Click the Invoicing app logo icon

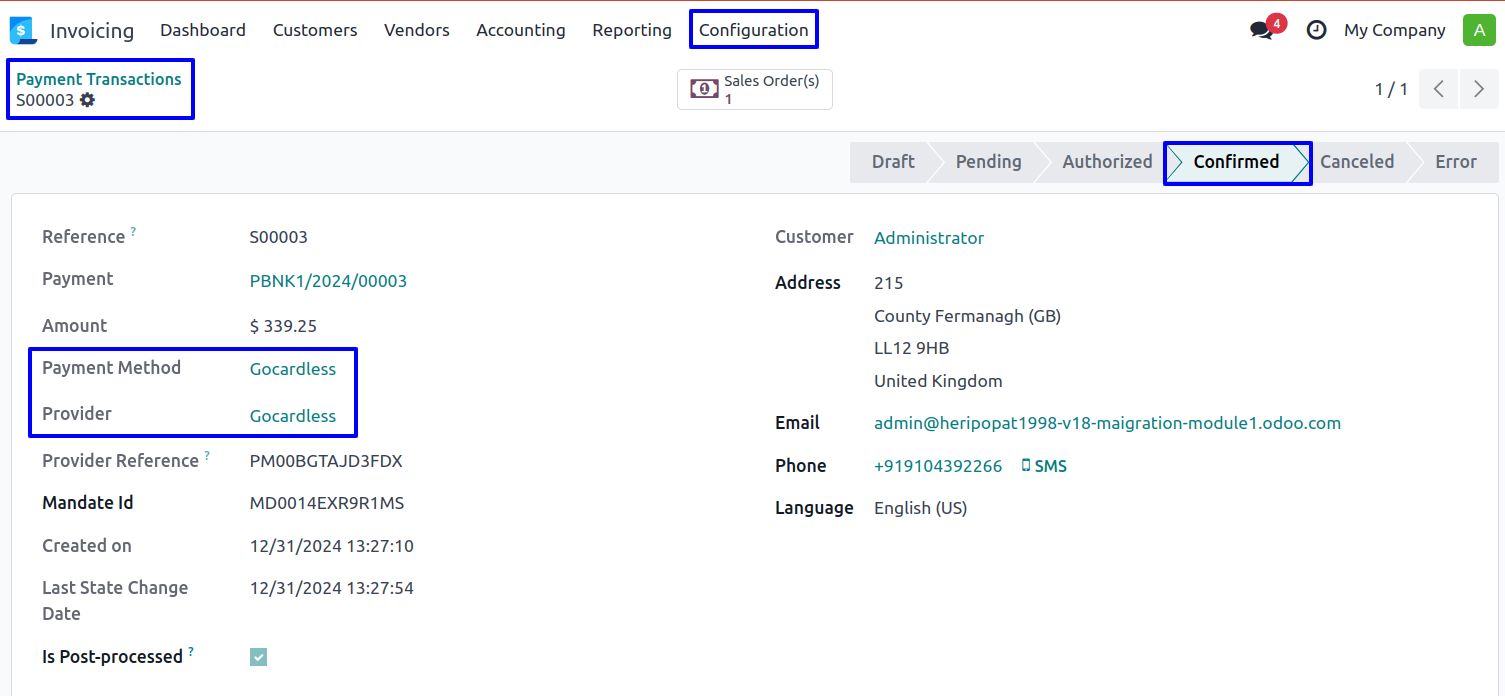pos(22,31)
